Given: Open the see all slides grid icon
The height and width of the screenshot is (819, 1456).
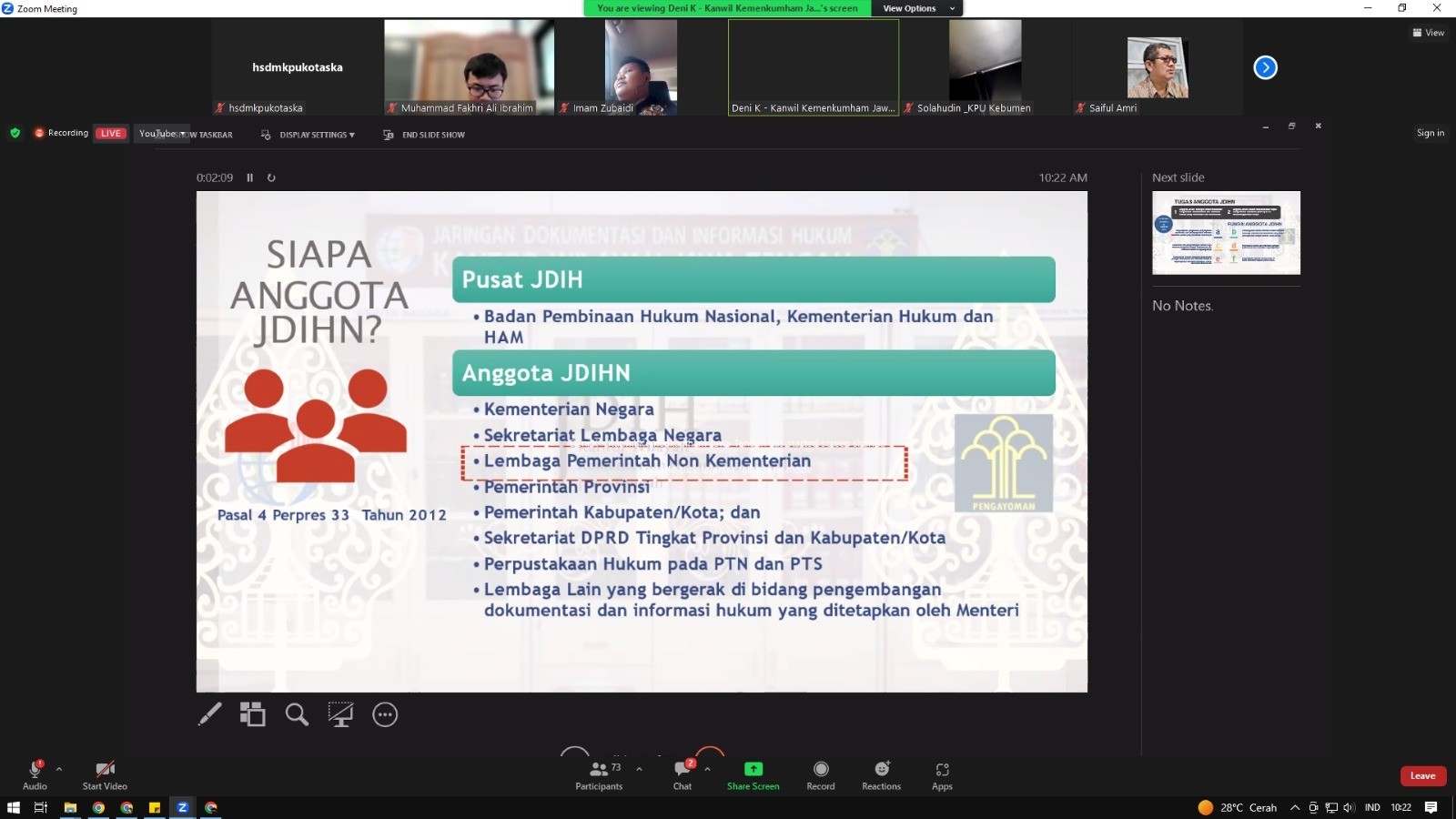Looking at the screenshot, I should coord(252,714).
